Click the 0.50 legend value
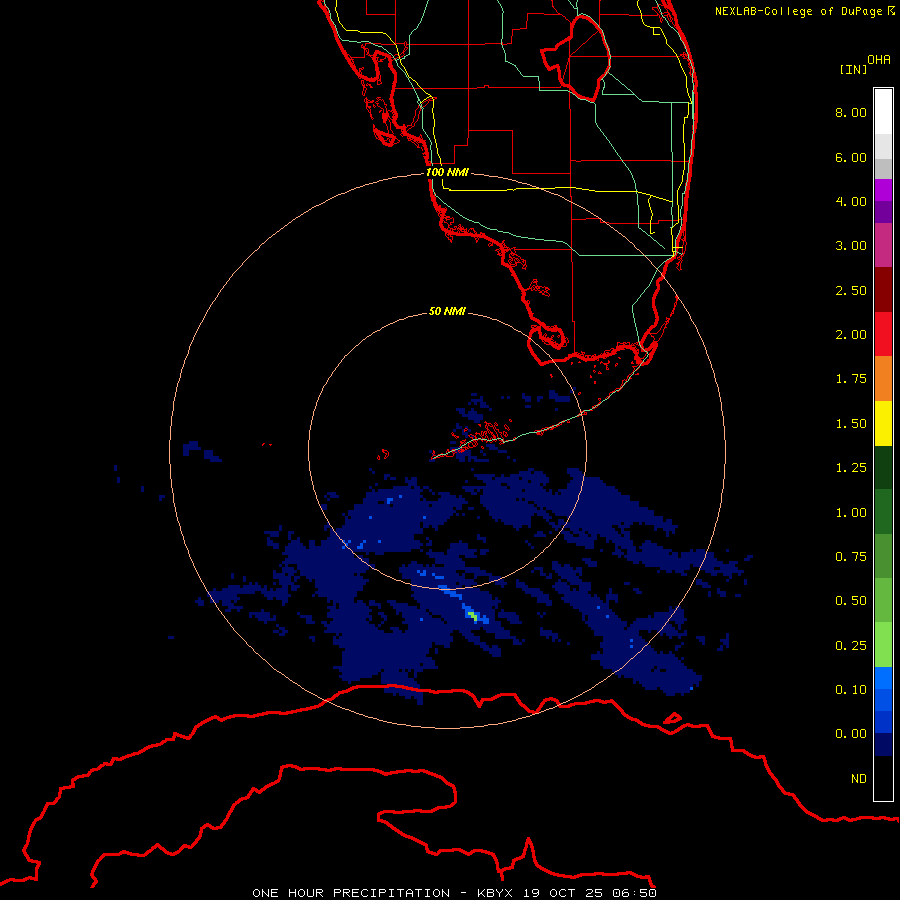Viewport: 900px width, 900px height. pos(851,601)
